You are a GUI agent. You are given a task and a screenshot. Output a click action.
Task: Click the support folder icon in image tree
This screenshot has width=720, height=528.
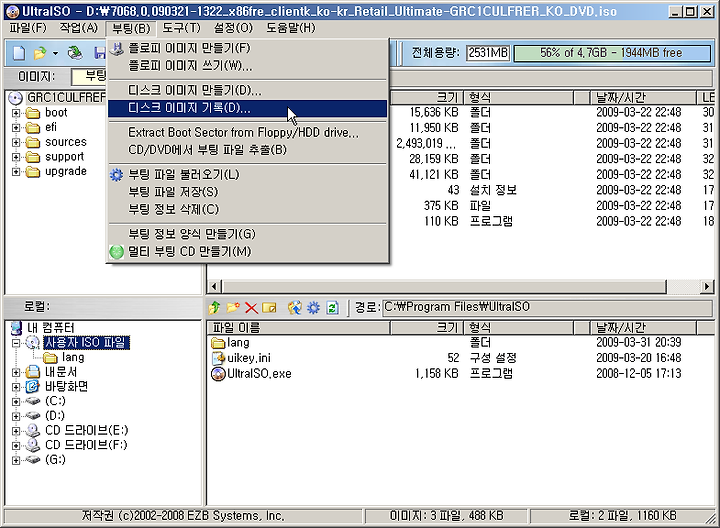pos(33,157)
